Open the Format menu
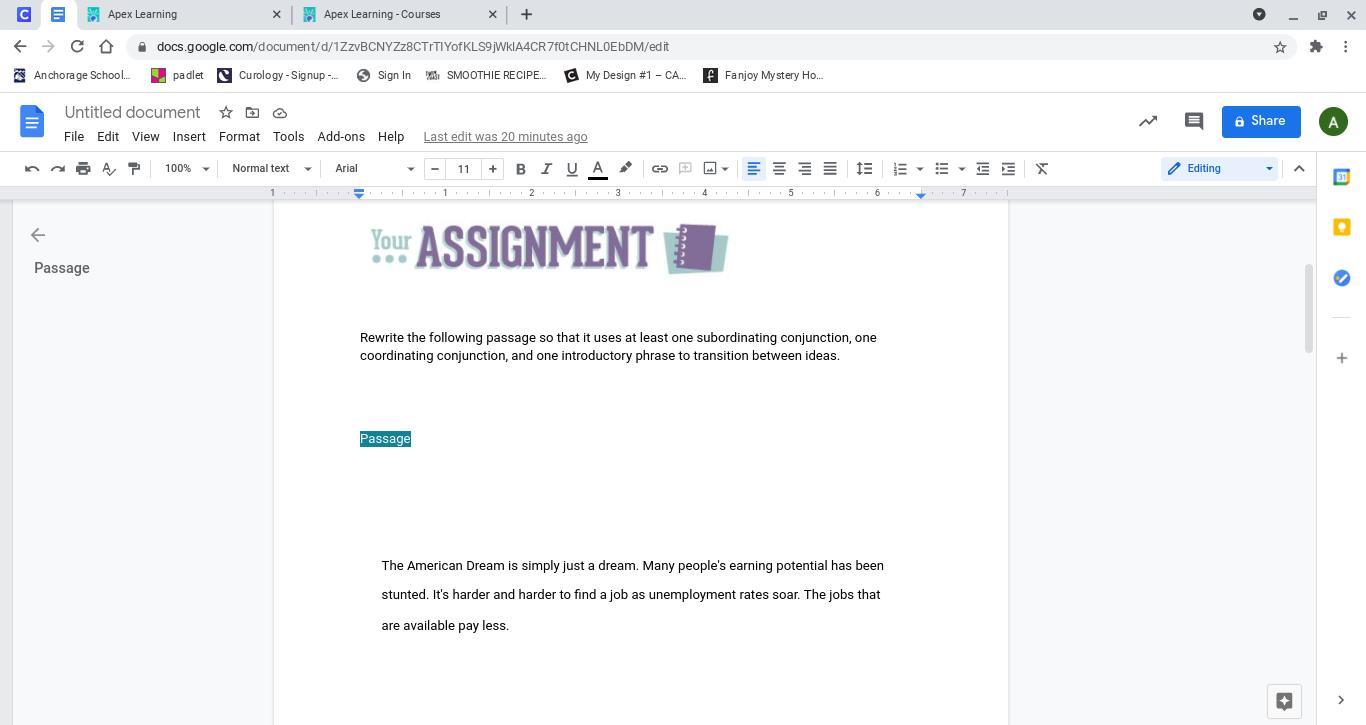The image size is (1366, 725). pyautogui.click(x=239, y=137)
